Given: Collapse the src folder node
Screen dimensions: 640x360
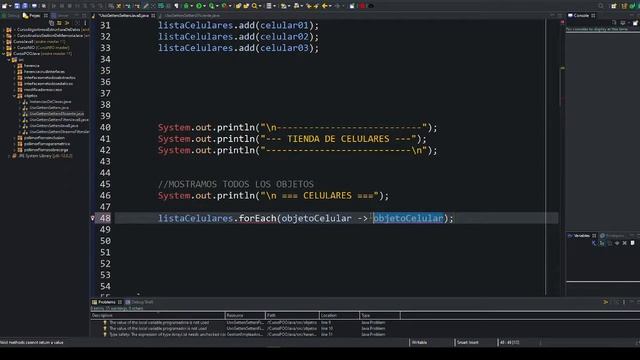Looking at the screenshot, I should tap(9, 60).
